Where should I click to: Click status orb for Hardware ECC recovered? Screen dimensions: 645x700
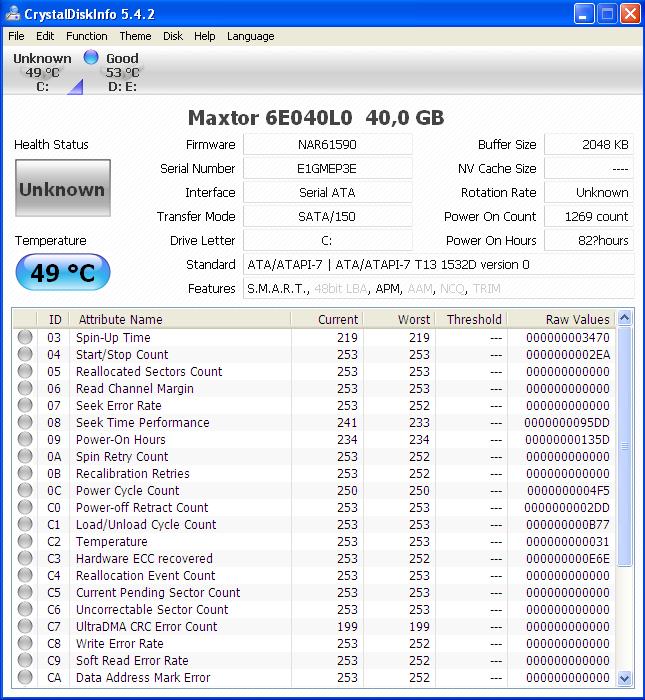pyautogui.click(x=25, y=558)
